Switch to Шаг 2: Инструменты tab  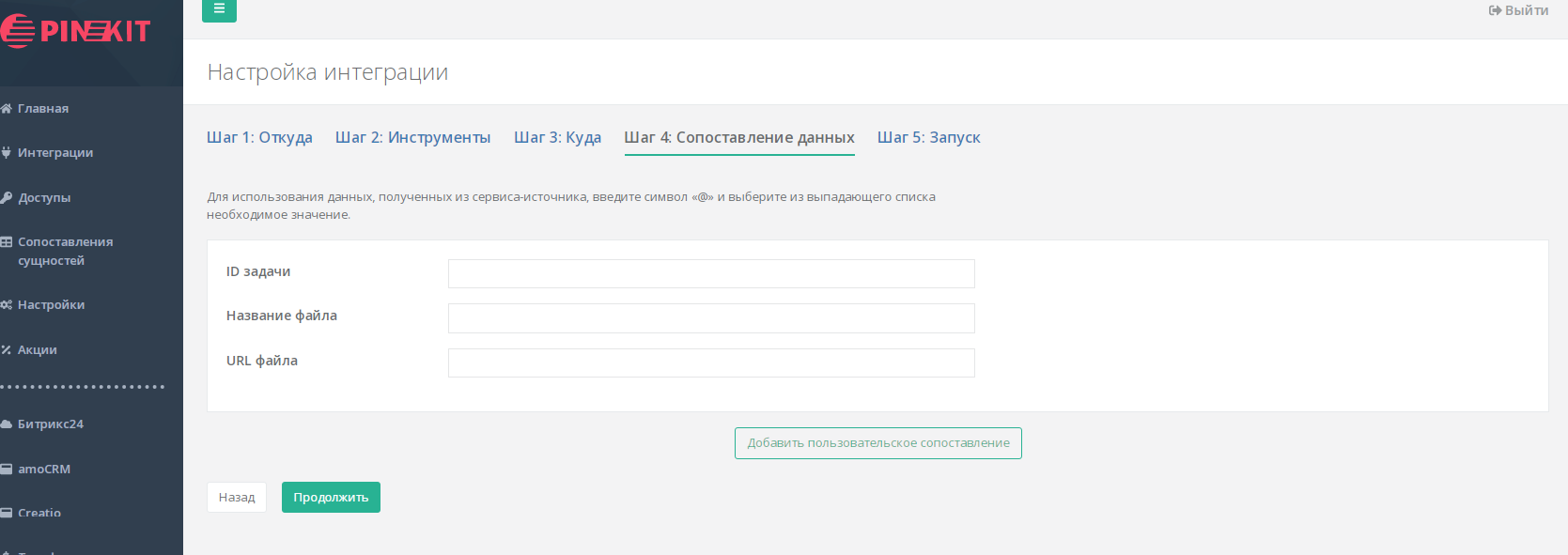click(412, 138)
